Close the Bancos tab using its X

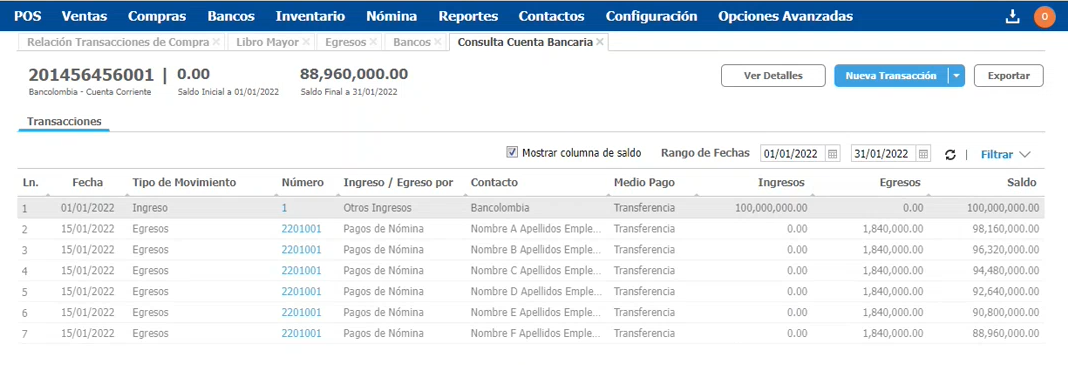point(438,42)
